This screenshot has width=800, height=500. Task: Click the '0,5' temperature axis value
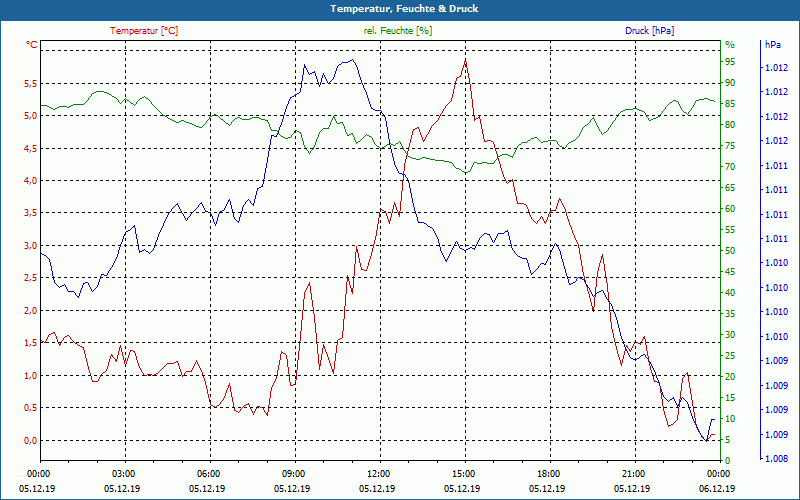tap(31, 407)
